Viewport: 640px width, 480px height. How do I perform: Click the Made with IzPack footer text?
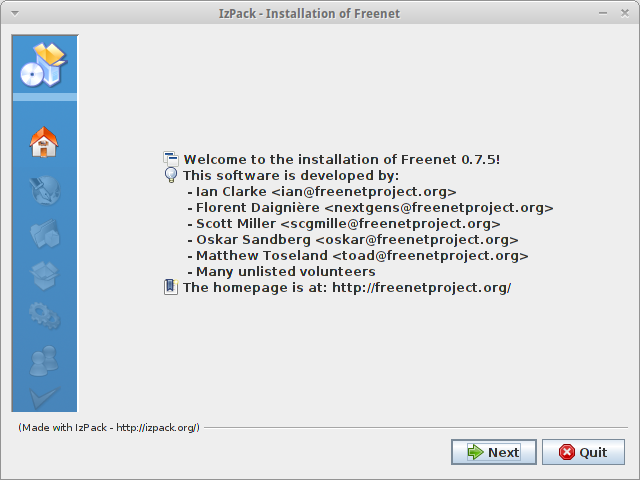(109, 427)
